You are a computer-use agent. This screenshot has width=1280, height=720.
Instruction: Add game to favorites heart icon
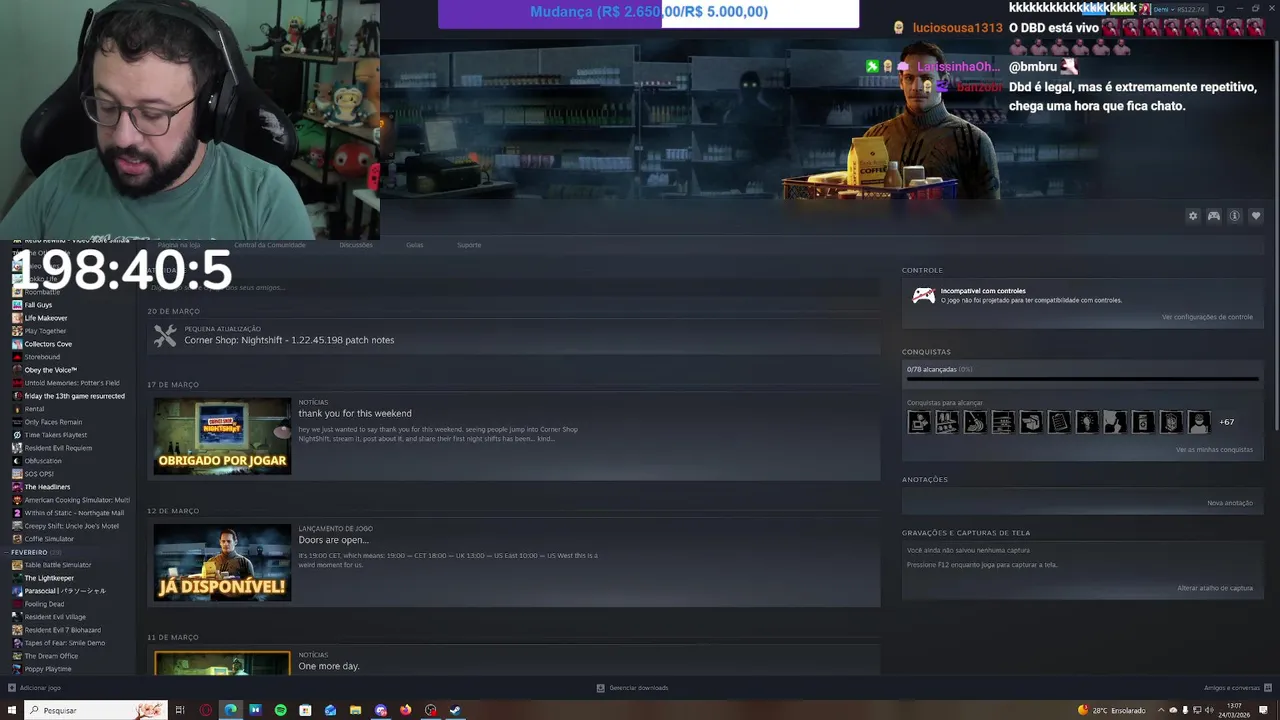[1256, 216]
